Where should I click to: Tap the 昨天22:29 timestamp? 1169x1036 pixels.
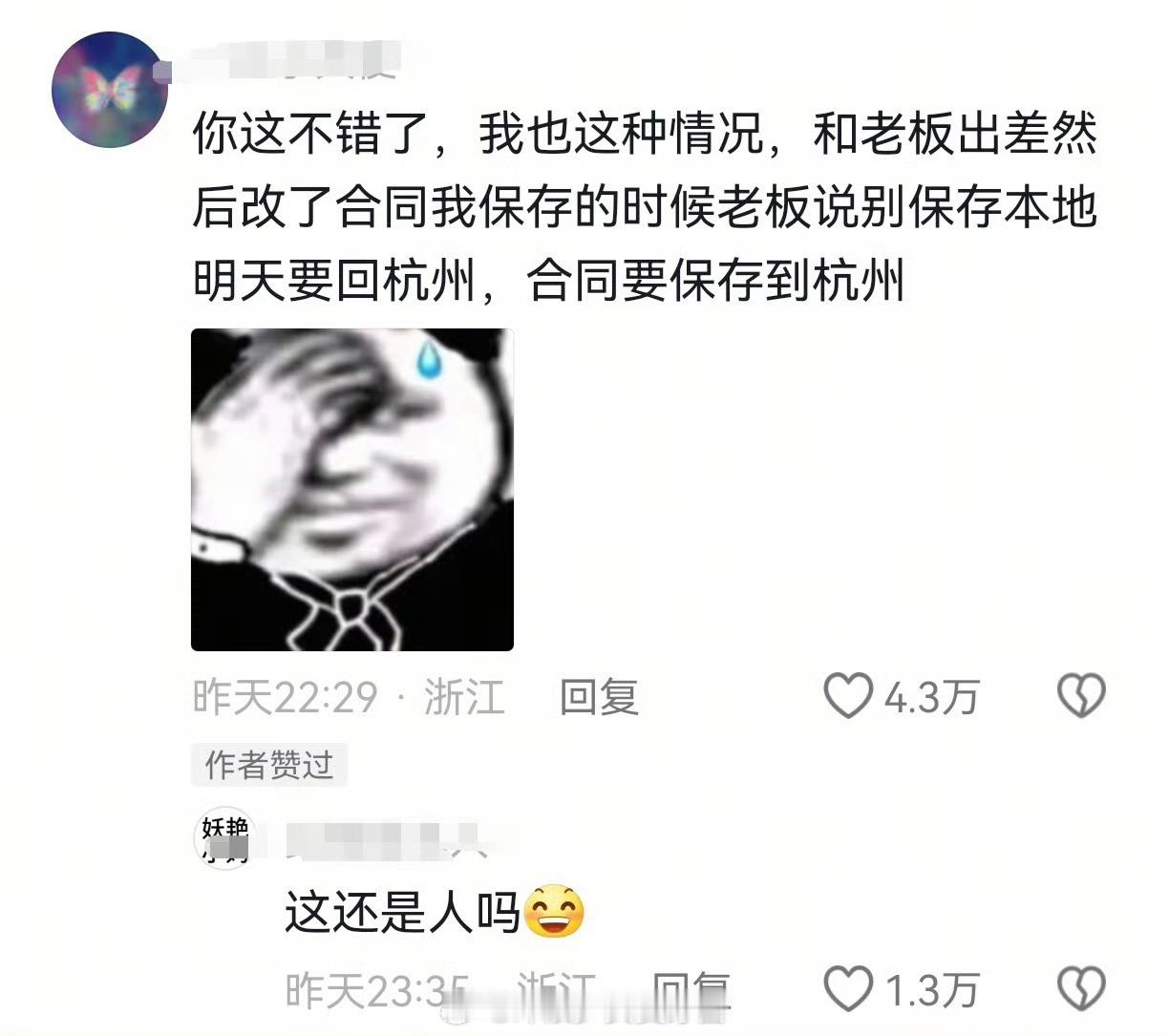point(286,697)
